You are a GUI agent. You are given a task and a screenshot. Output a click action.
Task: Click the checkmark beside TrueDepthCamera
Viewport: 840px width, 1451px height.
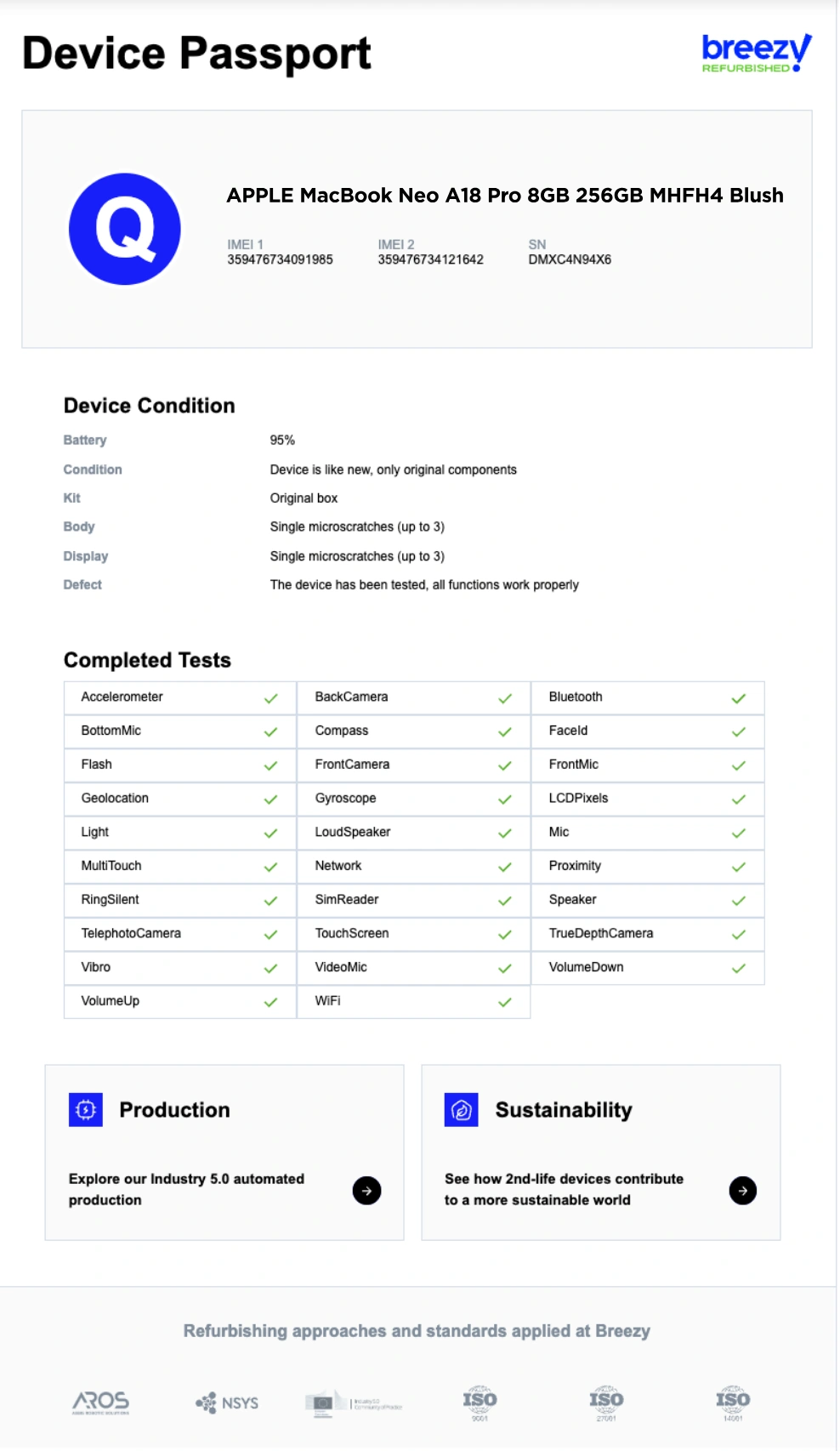click(739, 934)
